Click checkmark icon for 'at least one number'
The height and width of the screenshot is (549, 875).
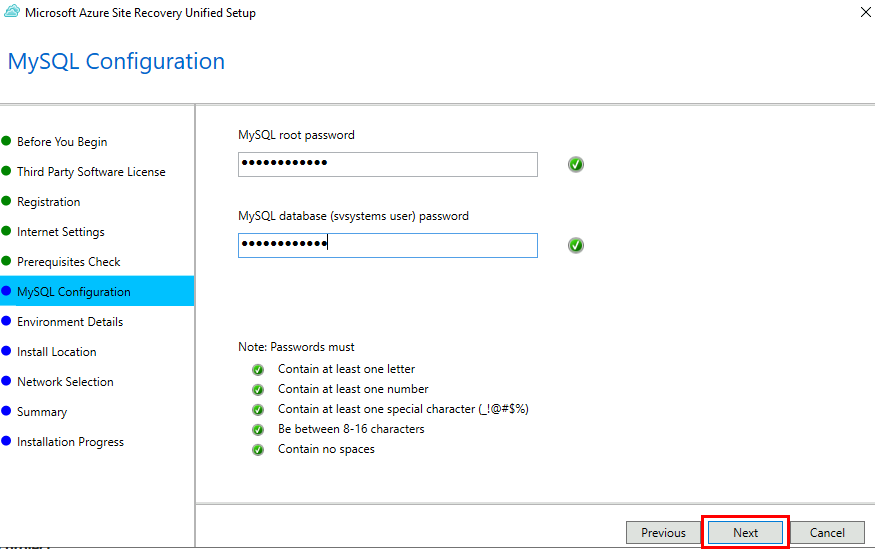(x=258, y=389)
